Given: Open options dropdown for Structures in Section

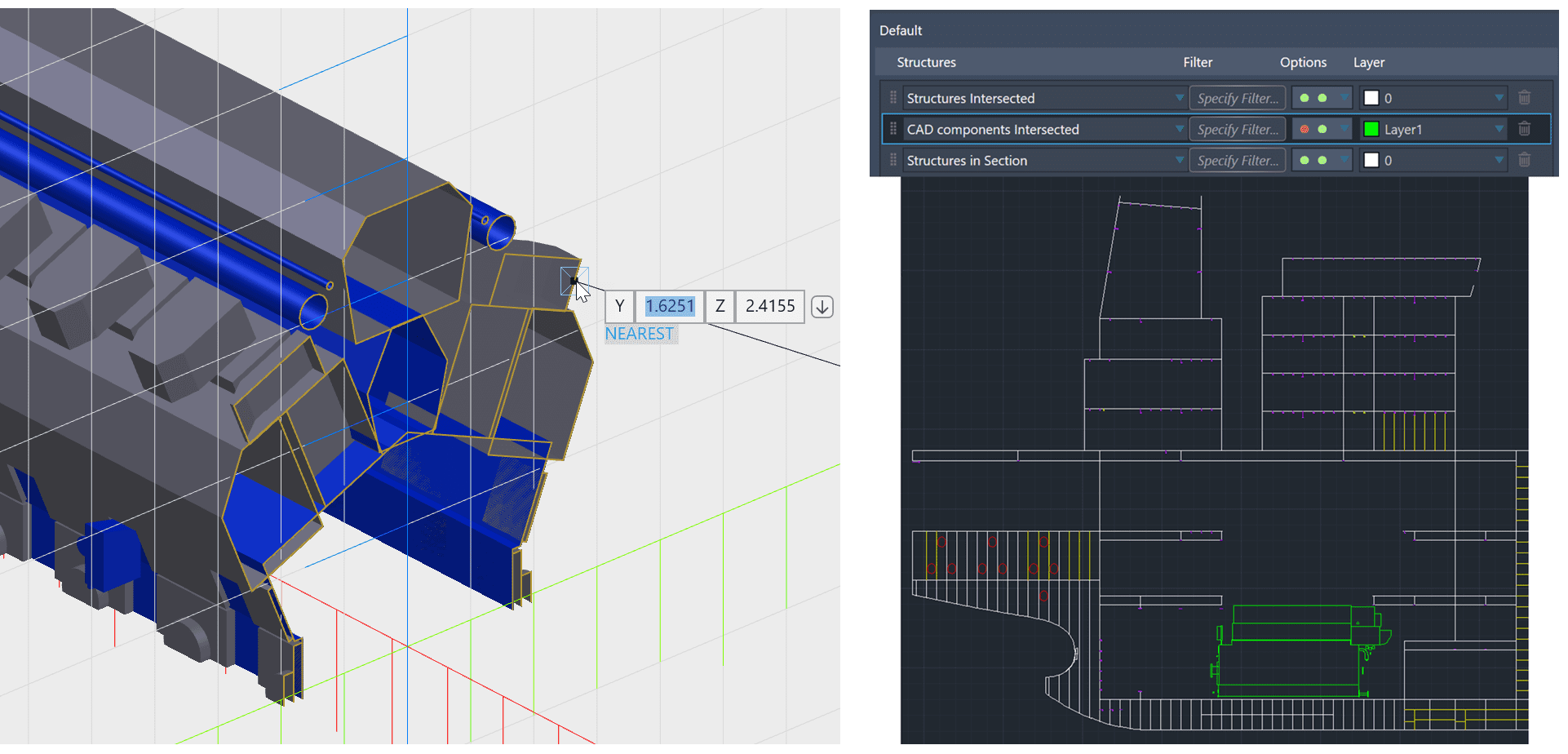Looking at the screenshot, I should pos(1344,160).
